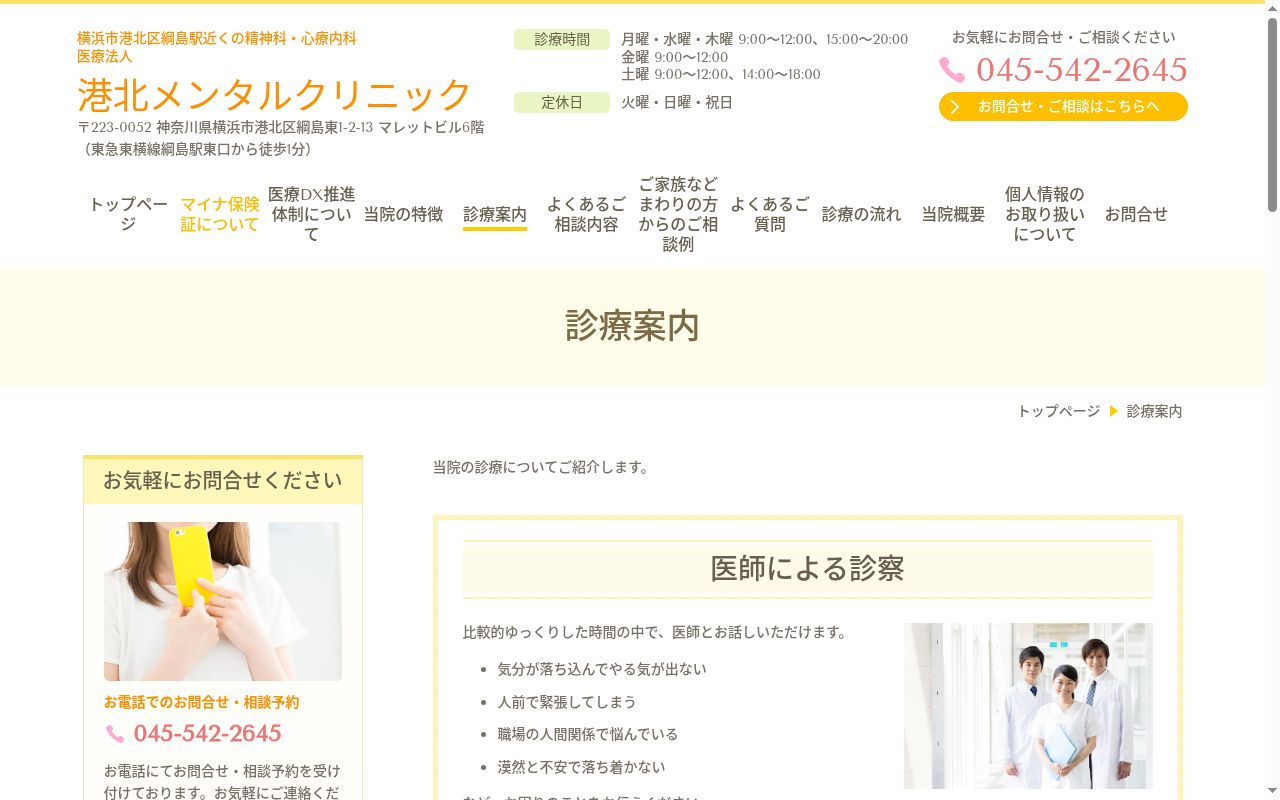The height and width of the screenshot is (800, 1280).
Task: Click お気軽にお問合せ・ご相談ください header text
Action: (1063, 37)
